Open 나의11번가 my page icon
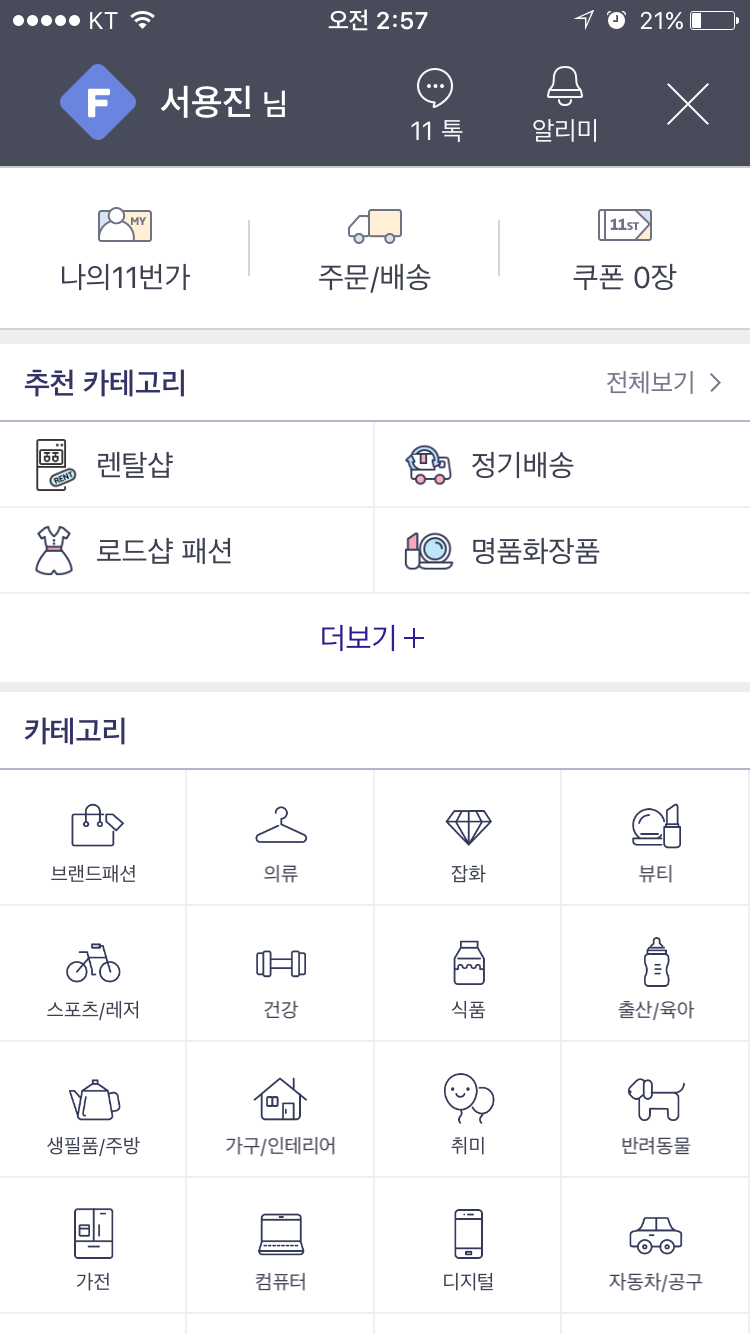This screenshot has height=1334, width=750. point(125,225)
